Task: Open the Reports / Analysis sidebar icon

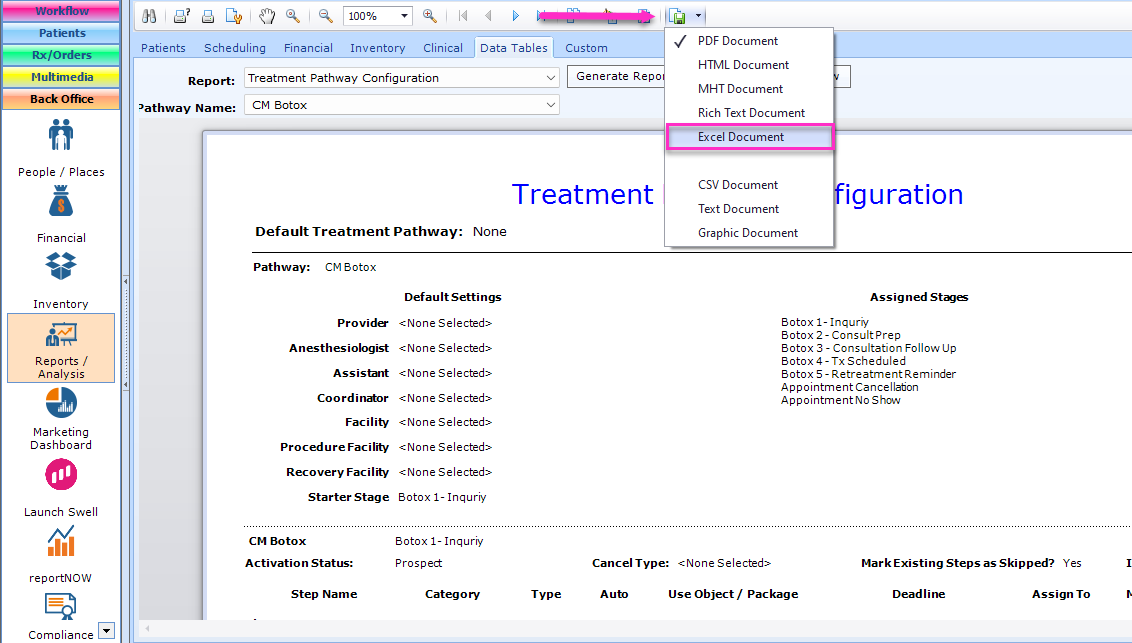Action: click(x=60, y=348)
